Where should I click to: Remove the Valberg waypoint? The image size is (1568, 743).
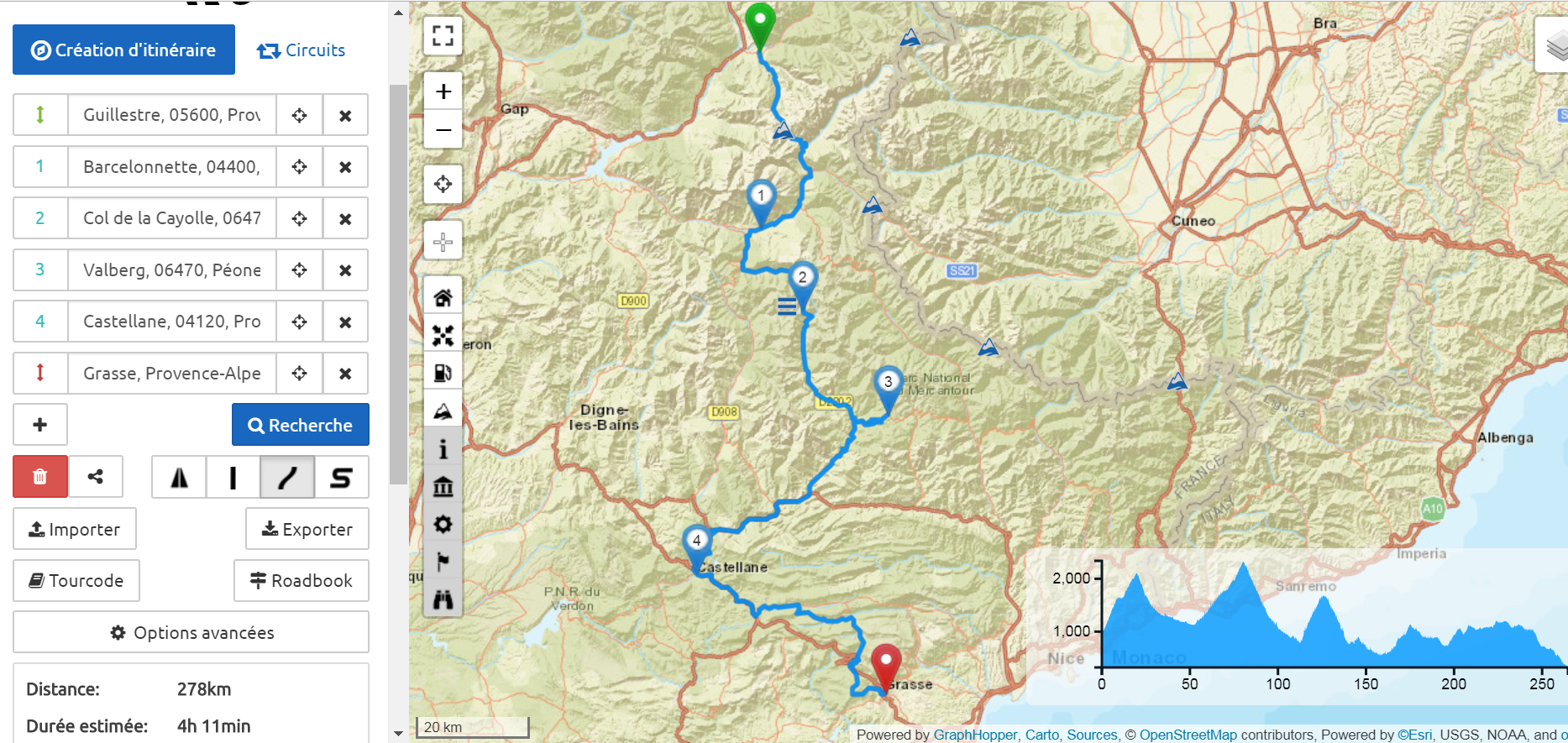[345, 270]
